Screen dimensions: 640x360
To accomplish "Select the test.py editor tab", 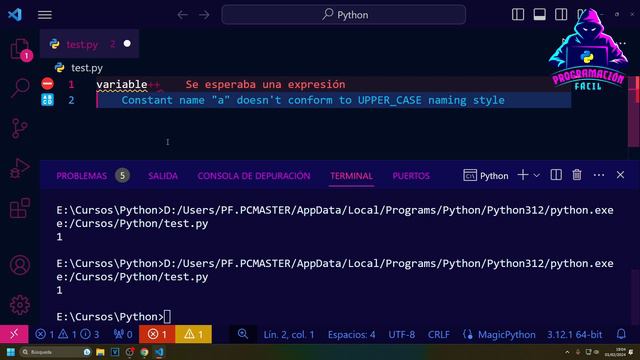I will (89, 44).
